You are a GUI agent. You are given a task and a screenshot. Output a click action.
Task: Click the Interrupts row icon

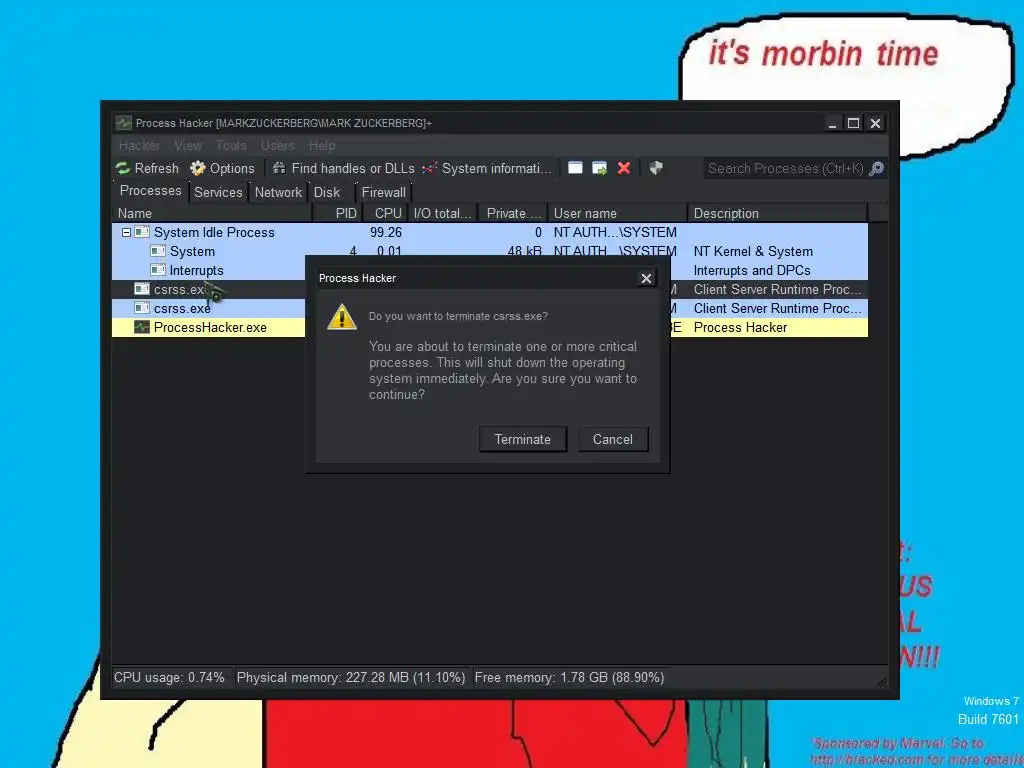coord(157,270)
